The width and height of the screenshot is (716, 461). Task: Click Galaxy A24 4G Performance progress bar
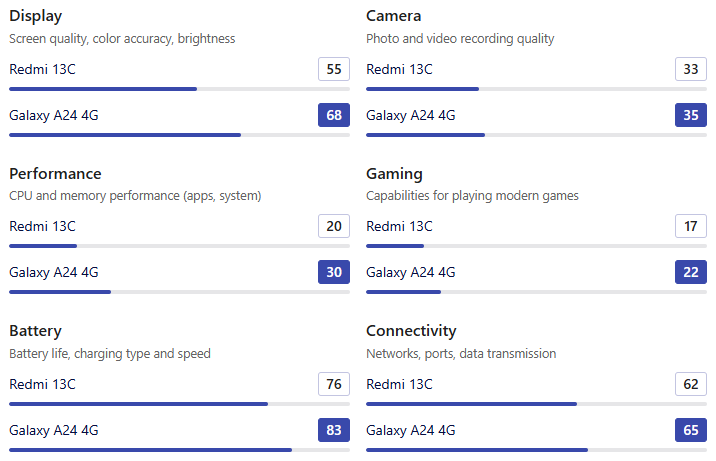click(179, 292)
